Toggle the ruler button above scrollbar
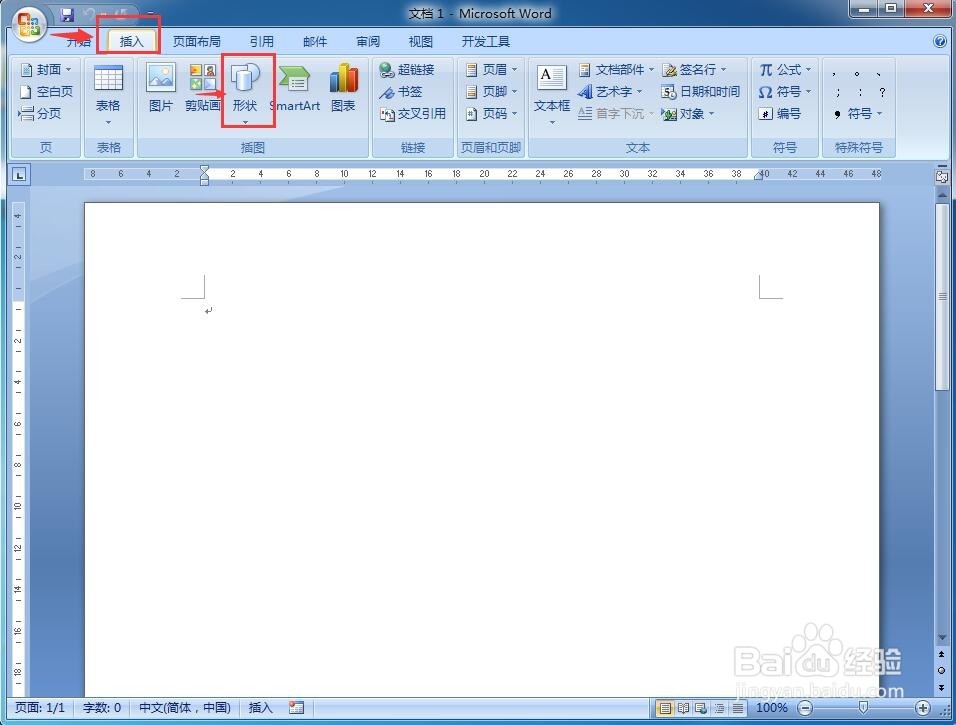956x725 pixels. pyautogui.click(x=941, y=176)
